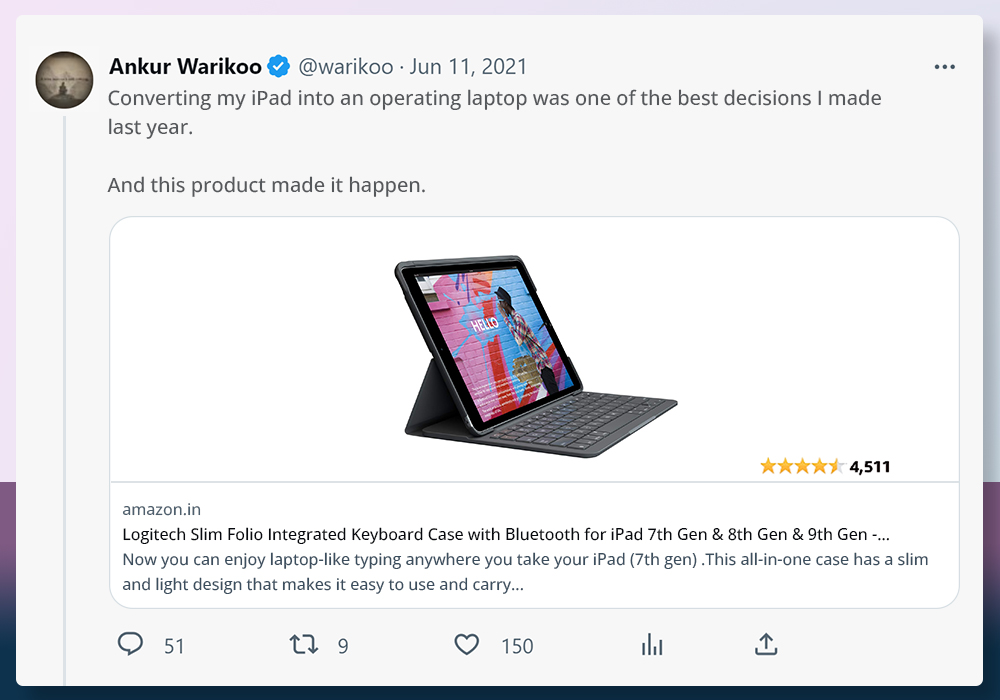Click the 51 replies count
Viewport: 1000px width, 700px height.
pyautogui.click(x=174, y=646)
